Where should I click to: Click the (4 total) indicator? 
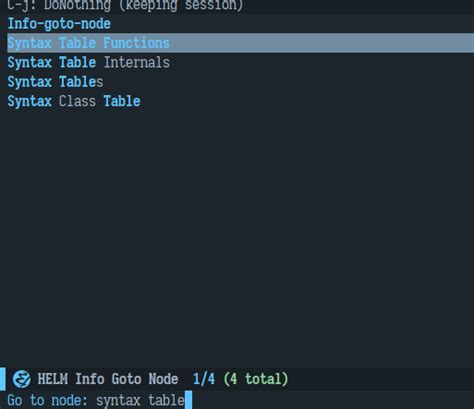(256, 379)
